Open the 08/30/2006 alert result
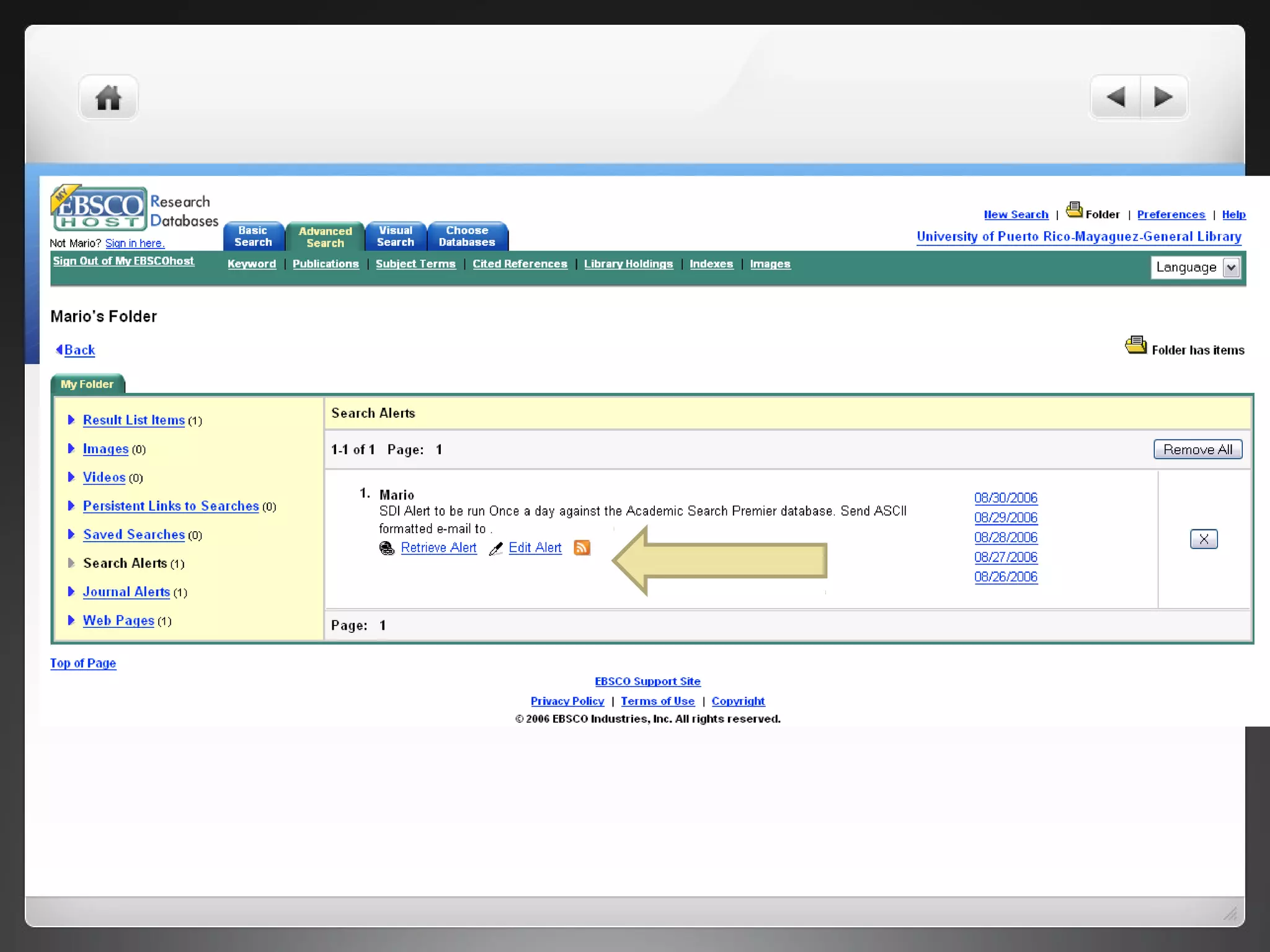This screenshot has width=1270, height=952. 1005,498
